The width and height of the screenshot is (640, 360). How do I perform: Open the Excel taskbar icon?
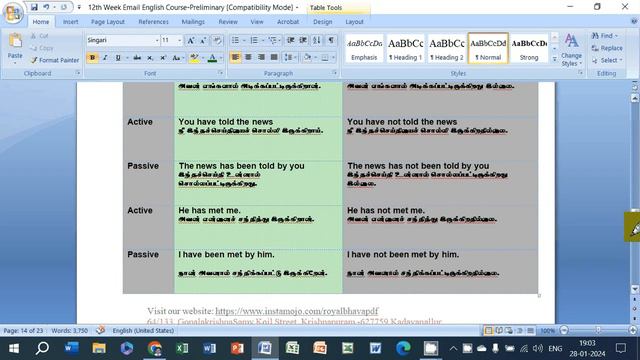tap(182, 348)
